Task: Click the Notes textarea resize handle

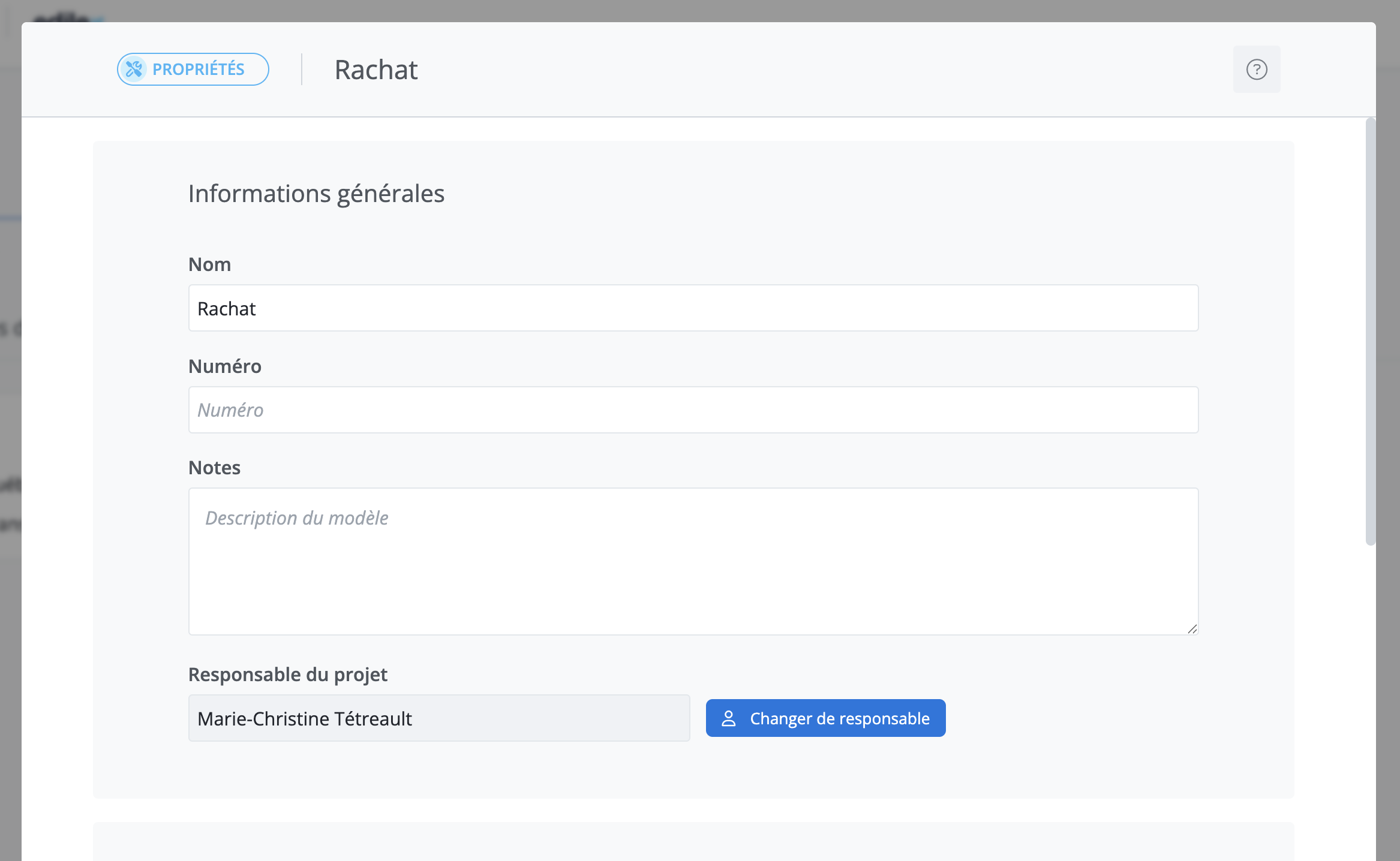Action: pos(1192,628)
